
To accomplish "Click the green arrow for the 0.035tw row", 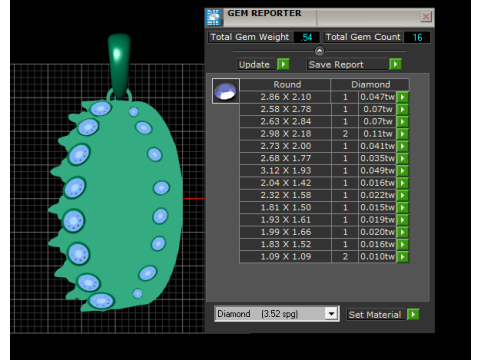I will (x=403, y=158).
